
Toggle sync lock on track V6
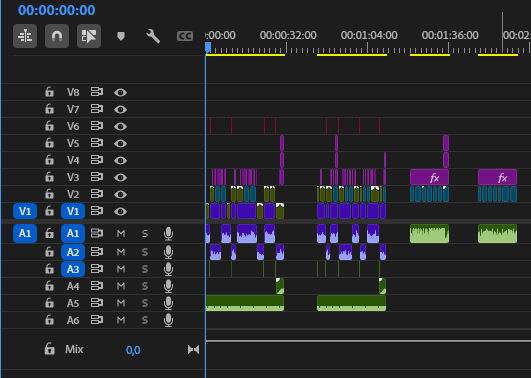click(x=97, y=126)
